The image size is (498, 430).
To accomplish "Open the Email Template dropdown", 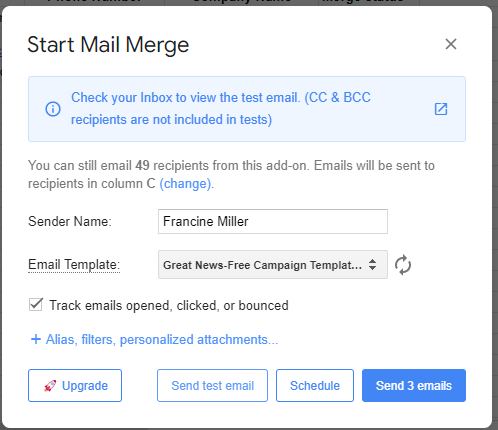I will click(x=273, y=265).
